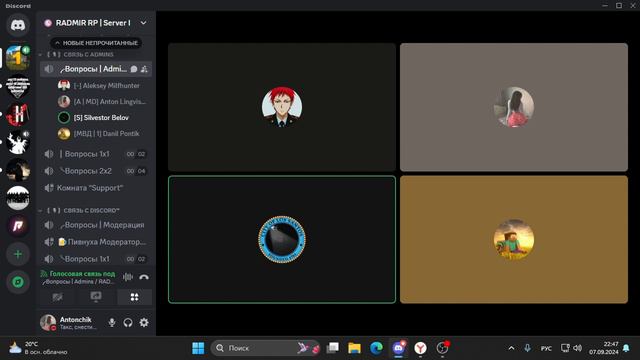Mute microphone in user panel
Screen dimensions: 640x360
tap(112, 322)
